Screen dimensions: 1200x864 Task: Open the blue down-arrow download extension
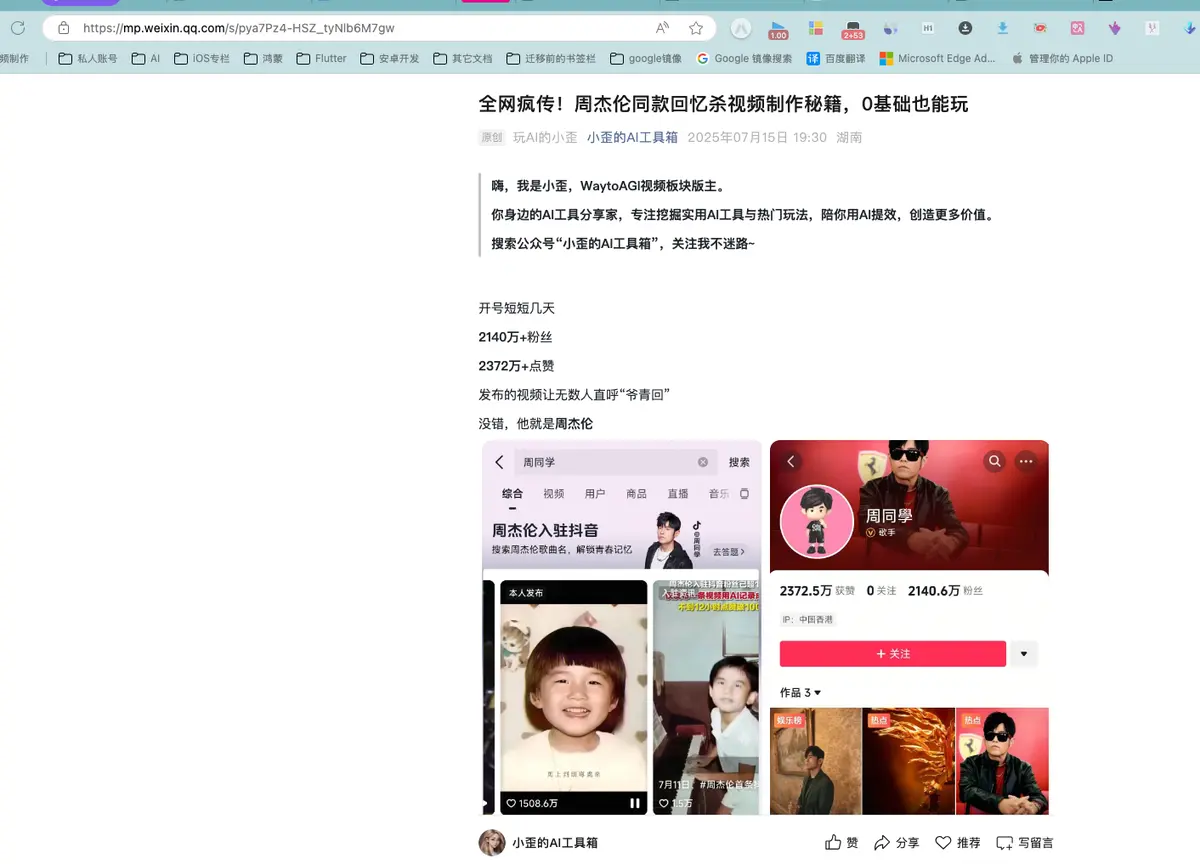1003,28
